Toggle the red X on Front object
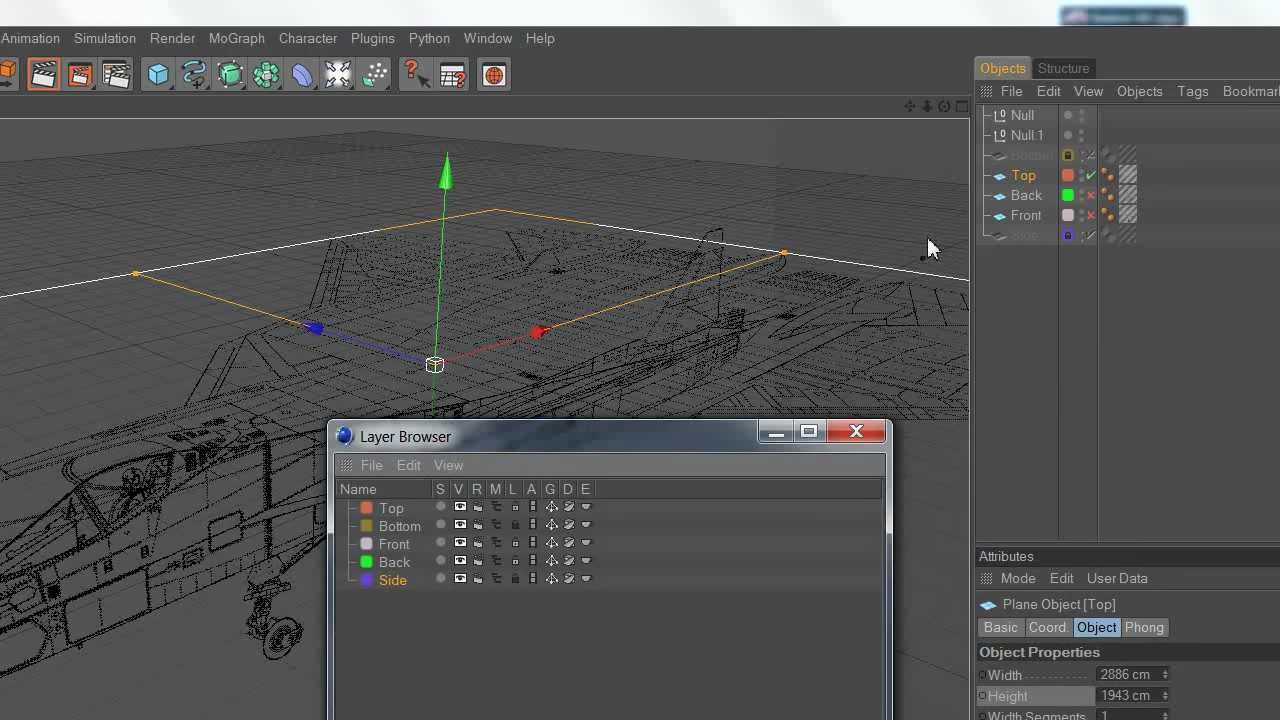1280x720 pixels. 1091,215
